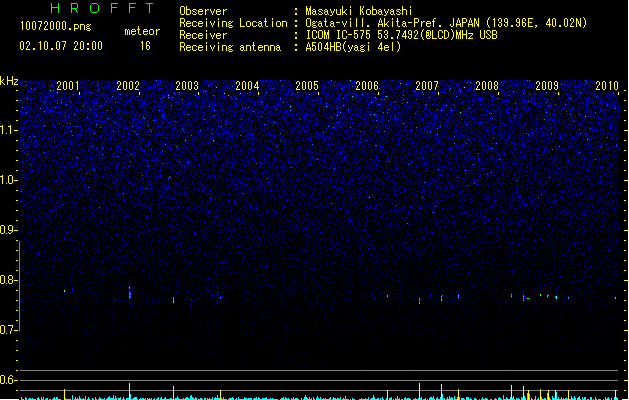Click the 'Receiving Location' label
This screenshot has height=400, width=629.
pyautogui.click(x=233, y=23)
